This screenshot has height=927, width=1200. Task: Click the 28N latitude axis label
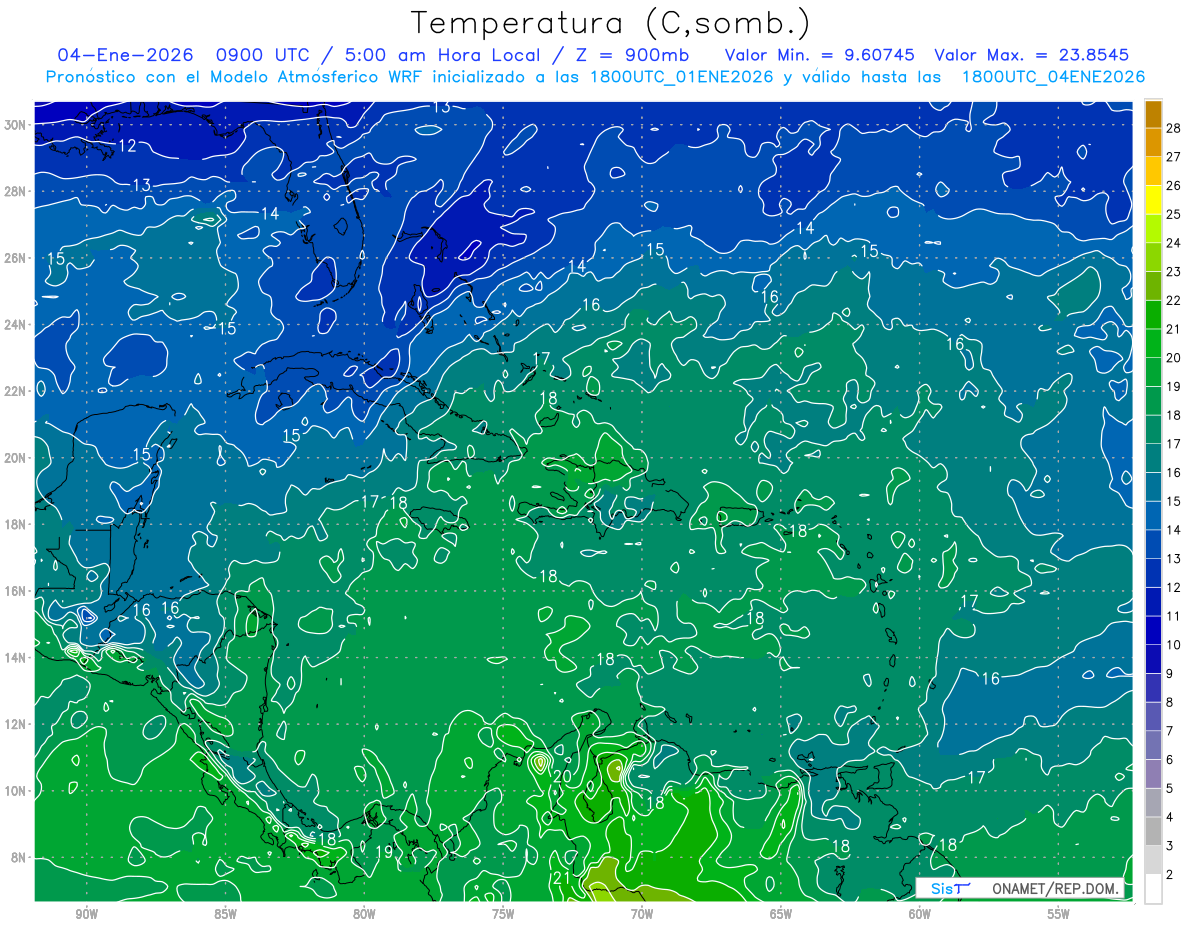tap(16, 191)
